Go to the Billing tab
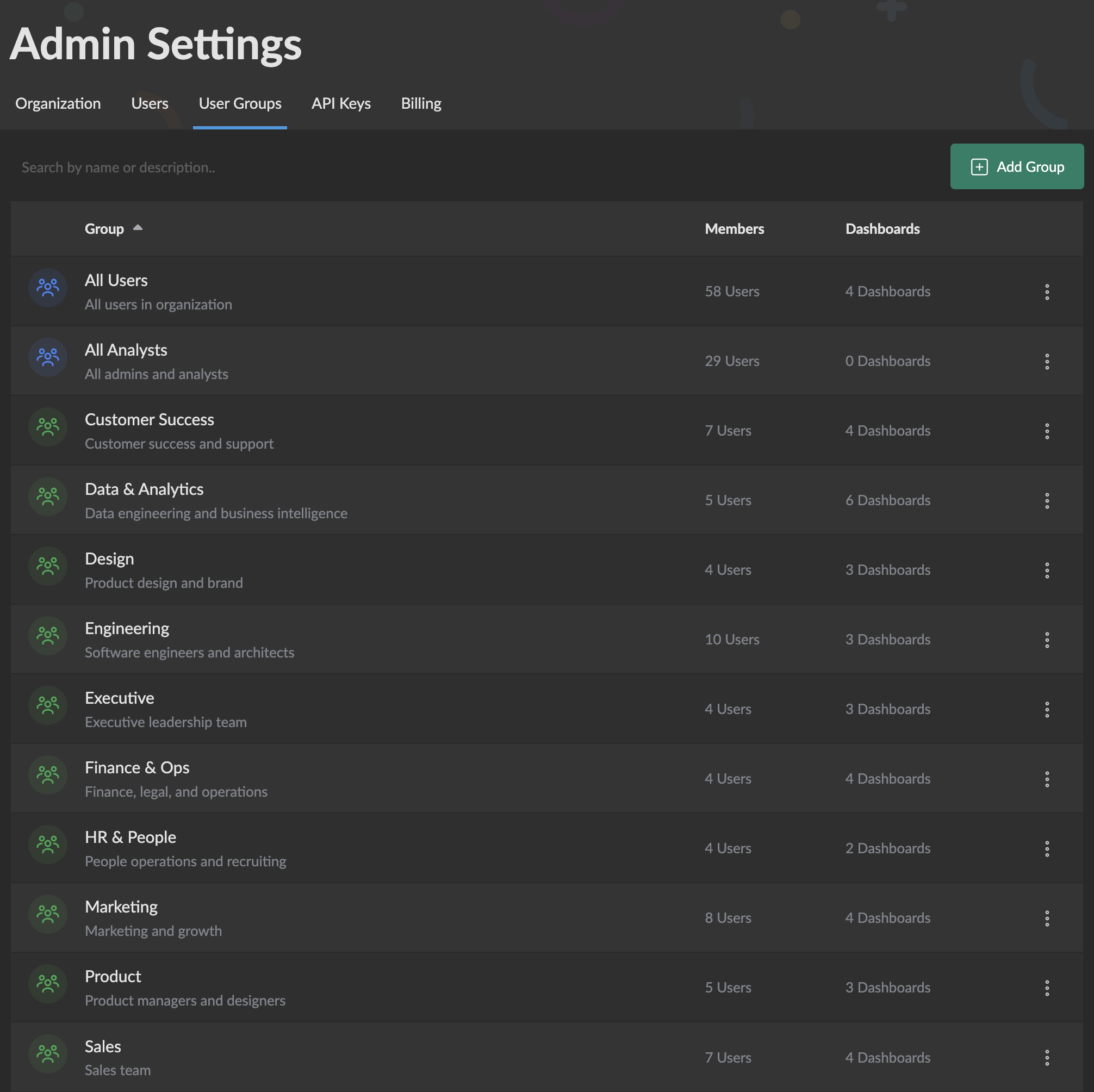 coord(421,104)
